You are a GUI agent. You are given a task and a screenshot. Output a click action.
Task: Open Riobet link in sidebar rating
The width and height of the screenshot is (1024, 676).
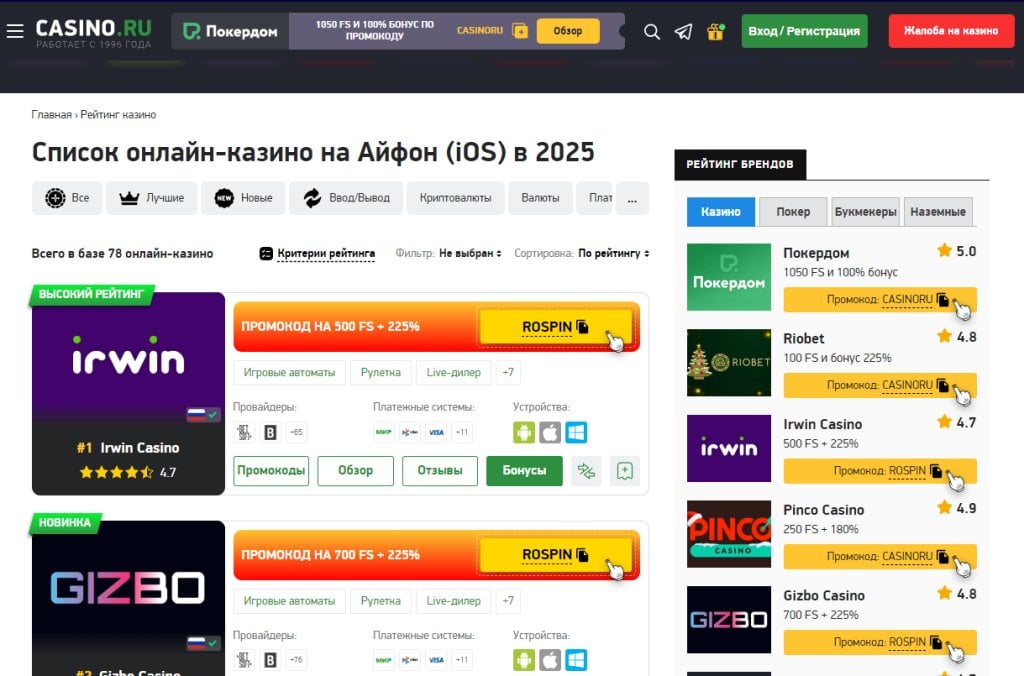803,338
